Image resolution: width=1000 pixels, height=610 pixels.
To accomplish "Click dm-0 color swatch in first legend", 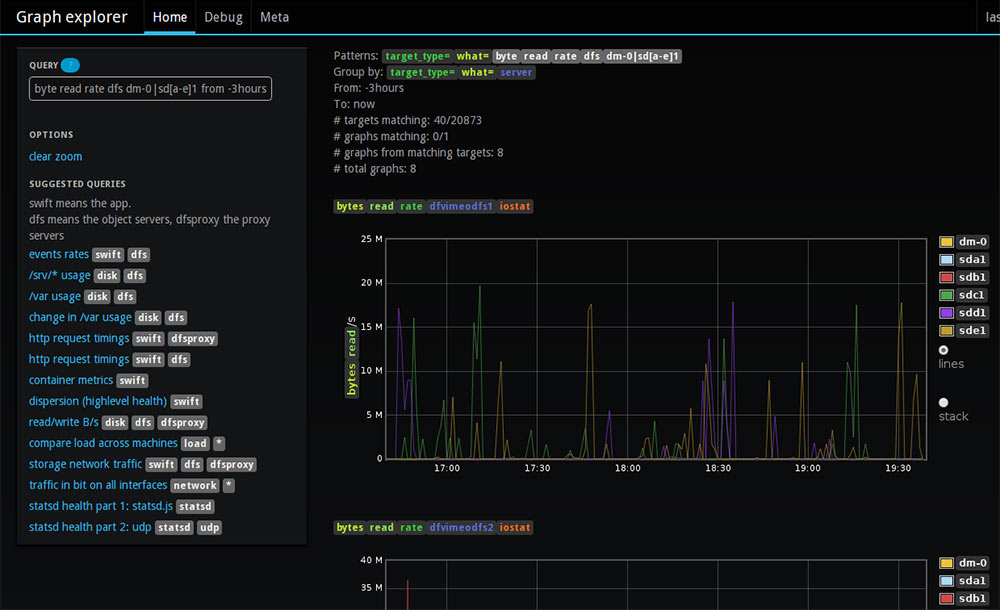I will click(x=946, y=242).
